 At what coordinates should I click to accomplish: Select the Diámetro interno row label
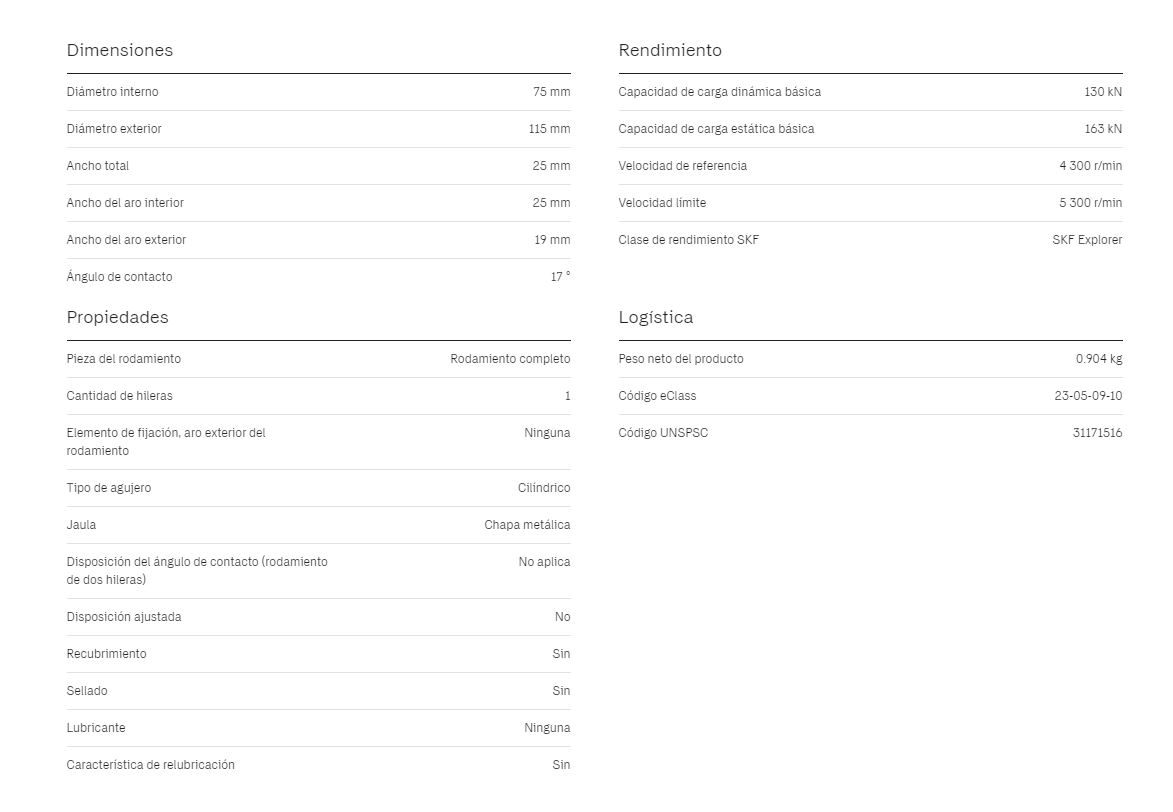coord(112,92)
